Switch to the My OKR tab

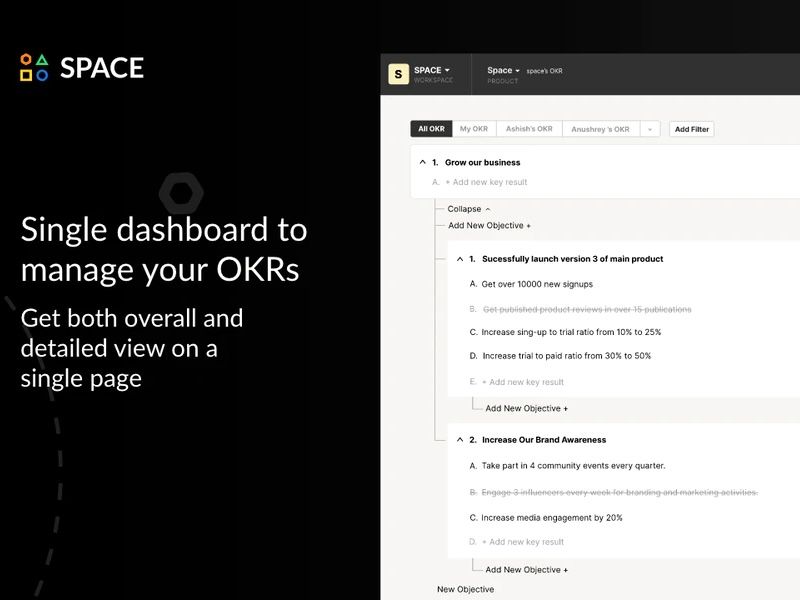(472, 128)
